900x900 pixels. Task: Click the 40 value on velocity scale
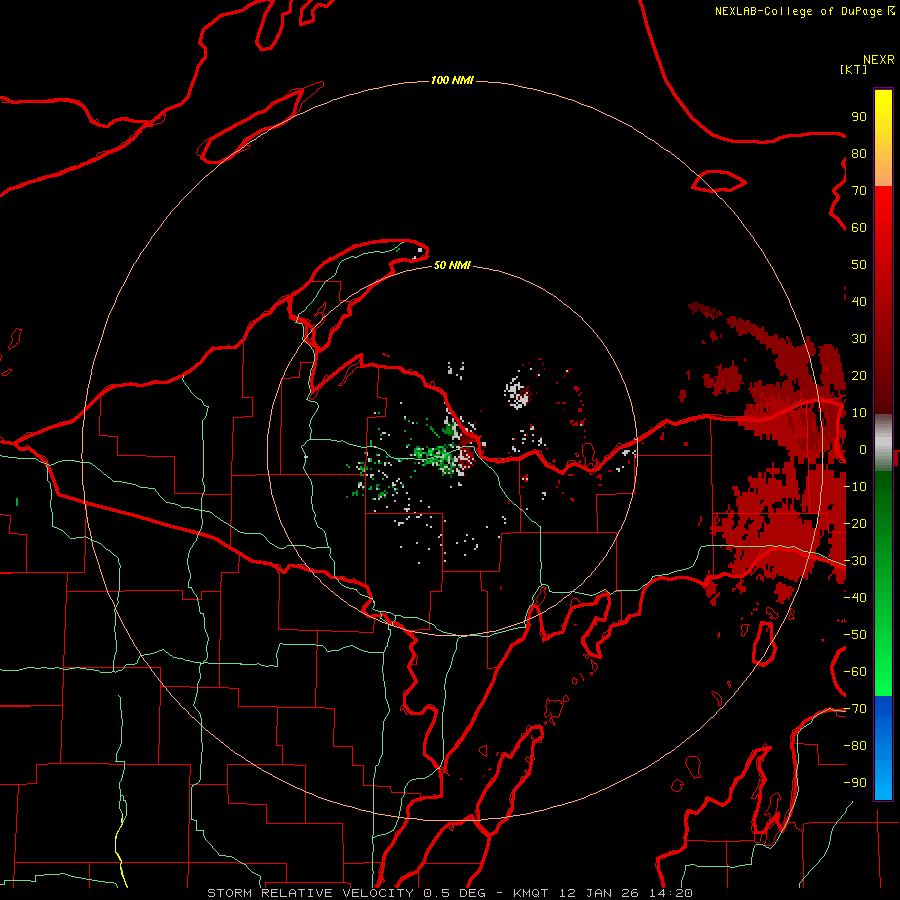point(859,301)
